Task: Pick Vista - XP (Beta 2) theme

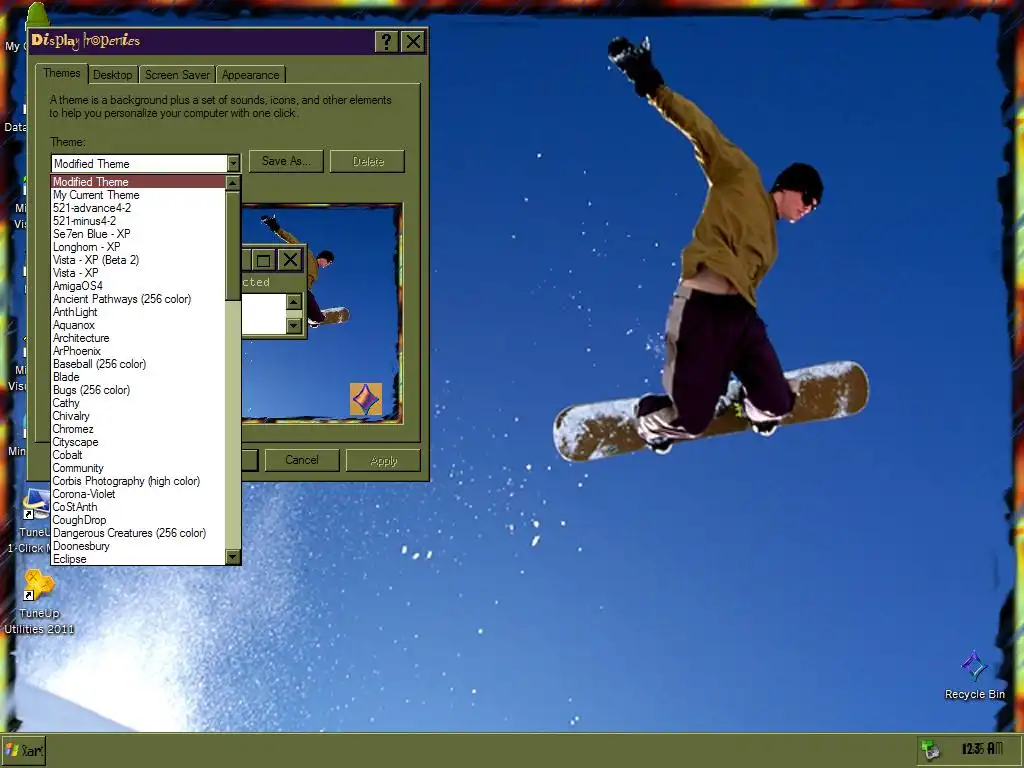Action: (x=138, y=260)
